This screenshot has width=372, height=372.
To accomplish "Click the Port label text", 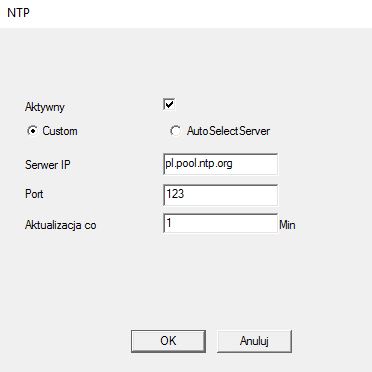I will coord(34,194).
